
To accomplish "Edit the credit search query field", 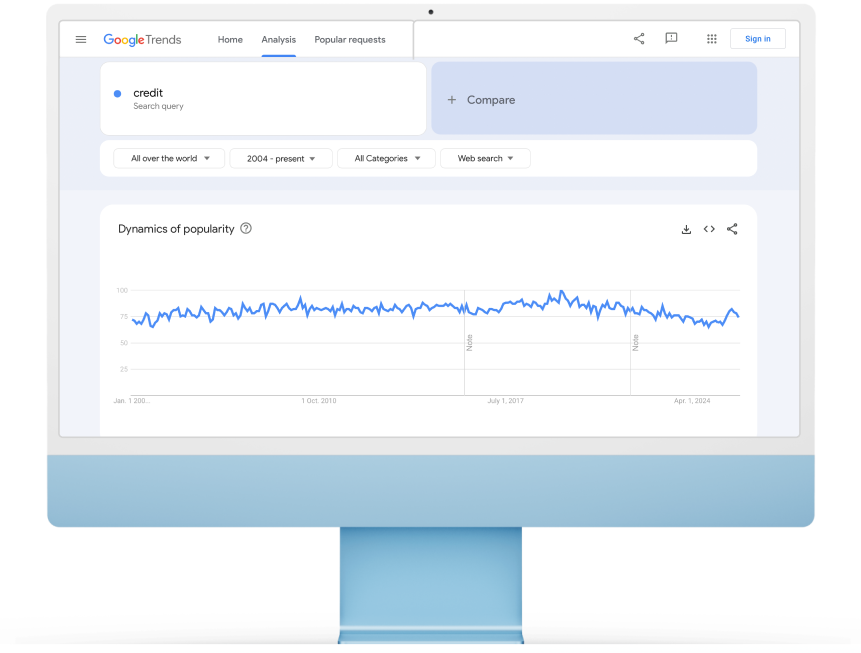I will (260, 98).
